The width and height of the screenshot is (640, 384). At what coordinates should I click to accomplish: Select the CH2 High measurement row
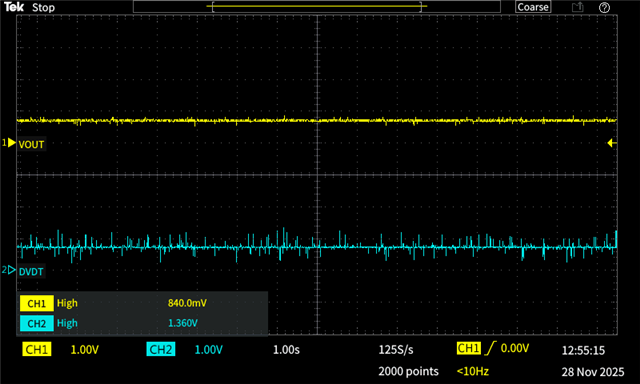[x=142, y=323]
